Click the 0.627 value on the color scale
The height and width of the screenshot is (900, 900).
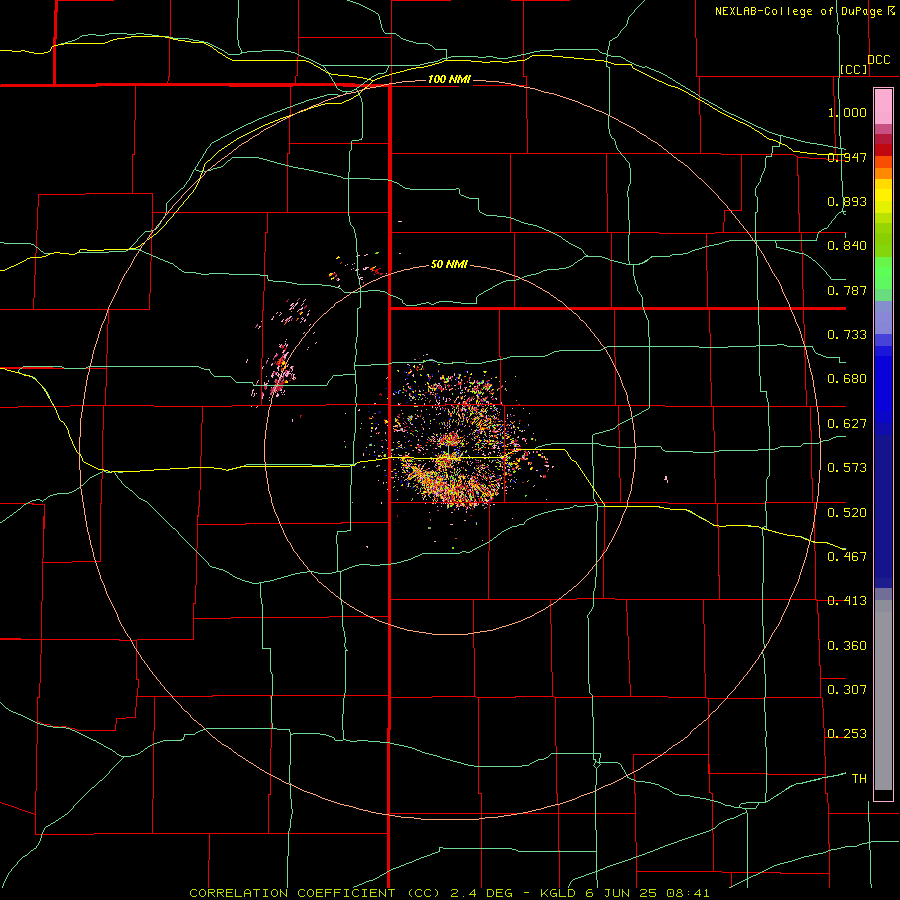click(847, 424)
